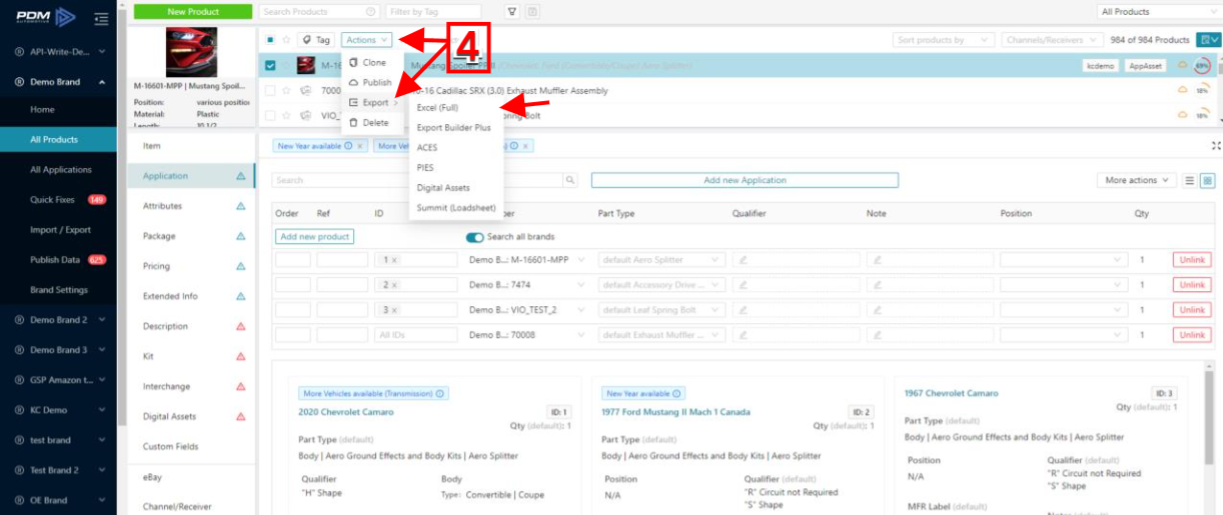The width and height of the screenshot is (1223, 515).
Task: Click the Mustang spoiler product thumbnail
Action: click(x=191, y=52)
